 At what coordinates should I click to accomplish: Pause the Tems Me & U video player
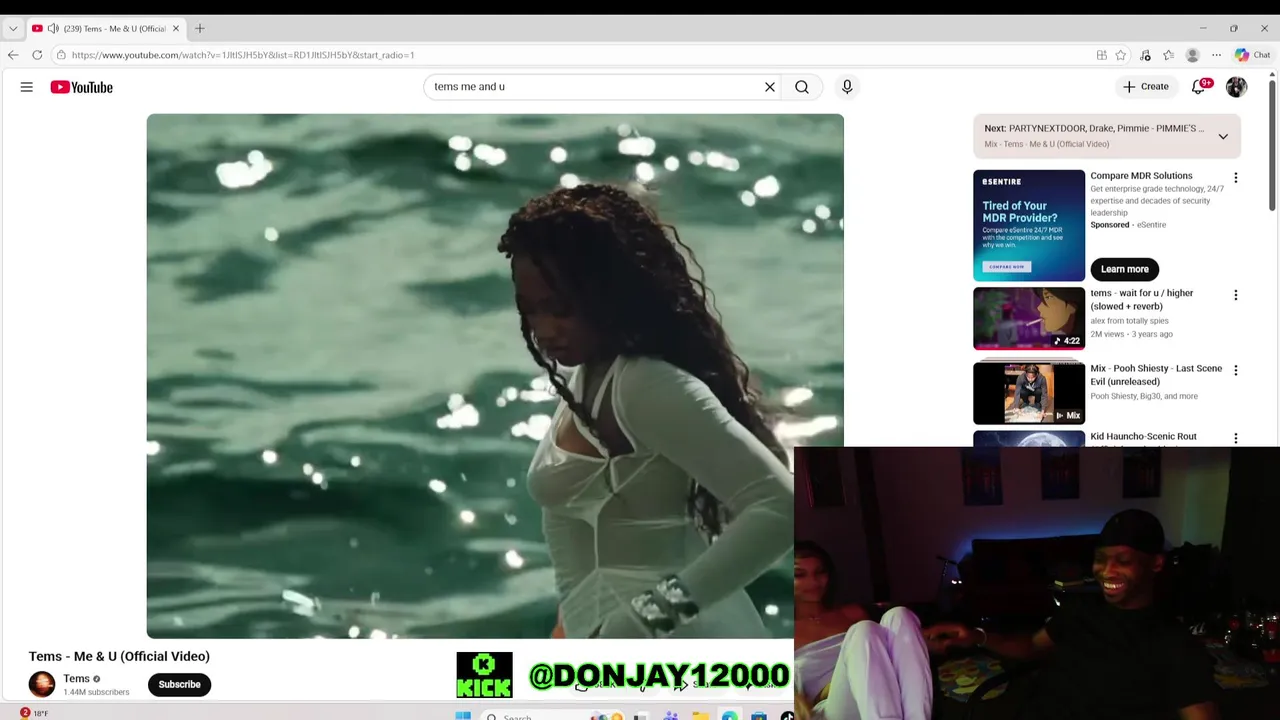[495, 376]
